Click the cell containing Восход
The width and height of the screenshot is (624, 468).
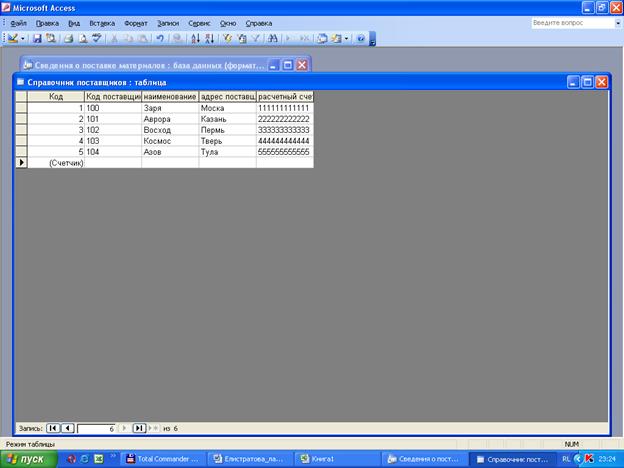(170, 130)
